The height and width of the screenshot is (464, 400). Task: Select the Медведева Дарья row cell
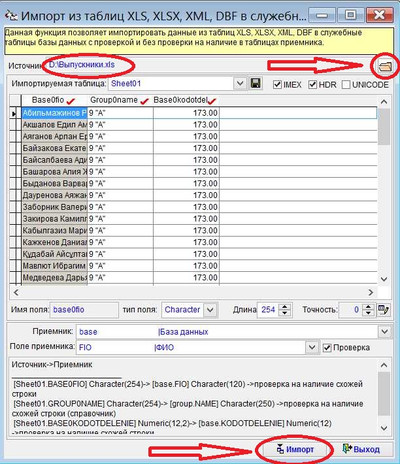point(54,278)
